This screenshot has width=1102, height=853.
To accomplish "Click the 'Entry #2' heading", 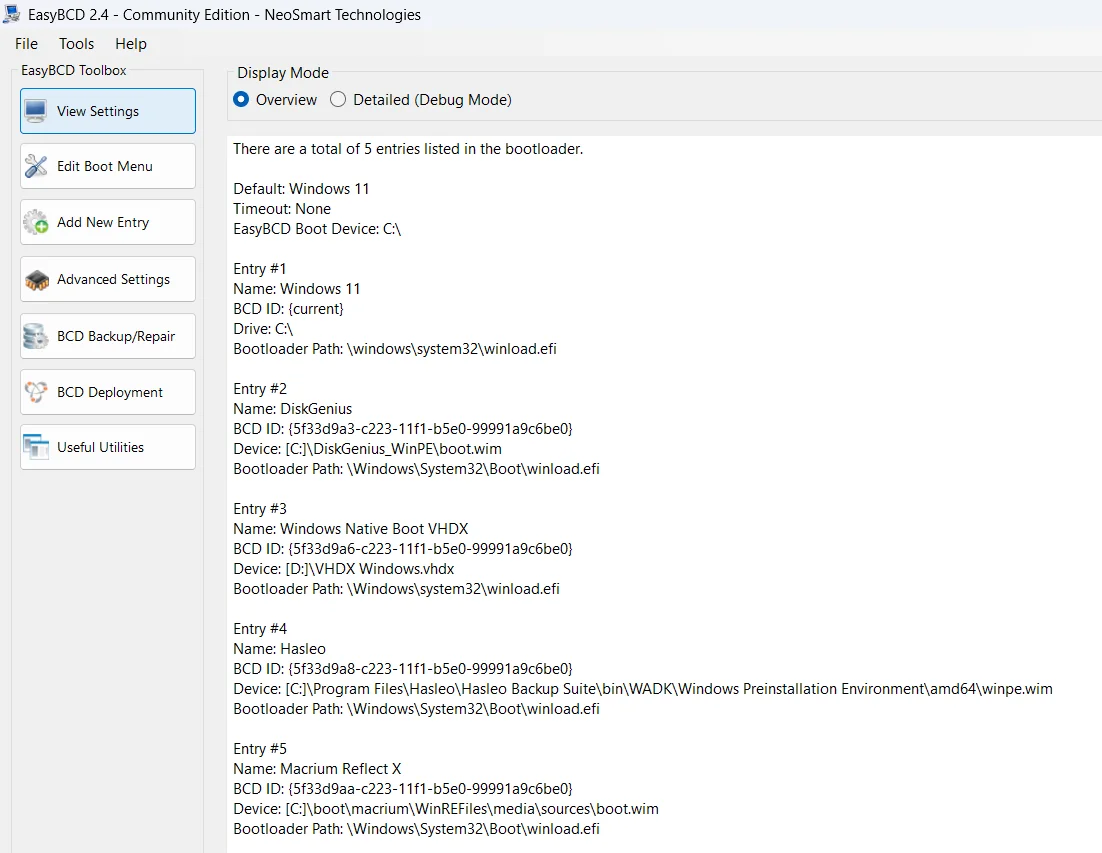I will [260, 389].
